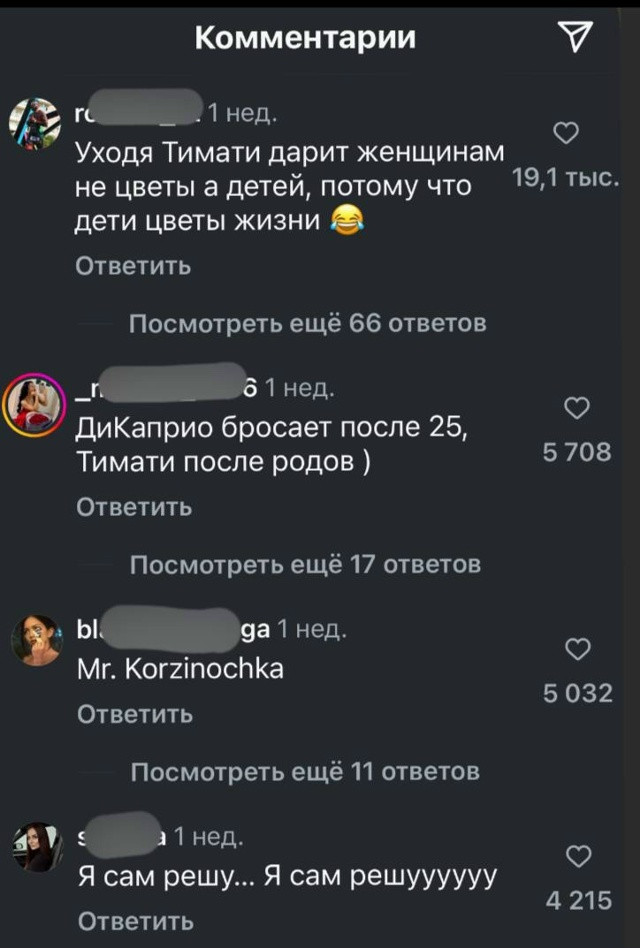Open first commenter's profile avatar
The width and height of the screenshot is (640, 948).
tap(35, 123)
